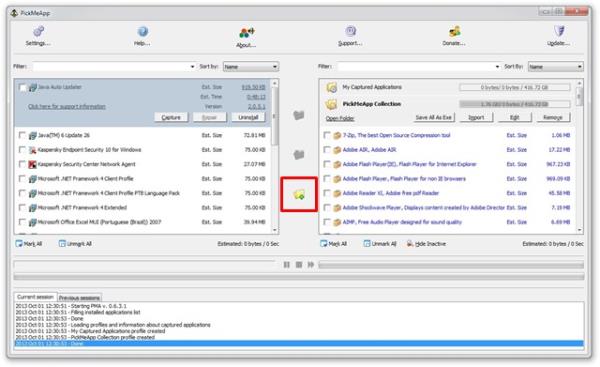Click the yellow folder with green plus icon
600x367 pixels.
299,194
